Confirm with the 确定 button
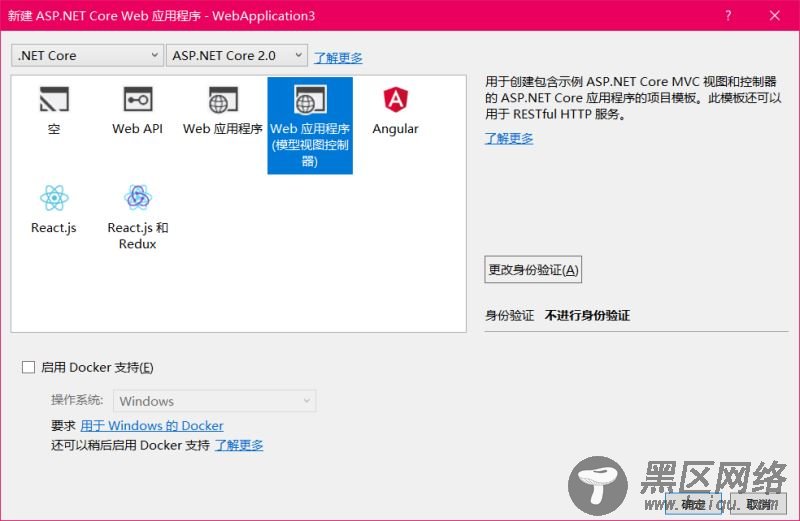The height and width of the screenshot is (521, 800). [693, 504]
